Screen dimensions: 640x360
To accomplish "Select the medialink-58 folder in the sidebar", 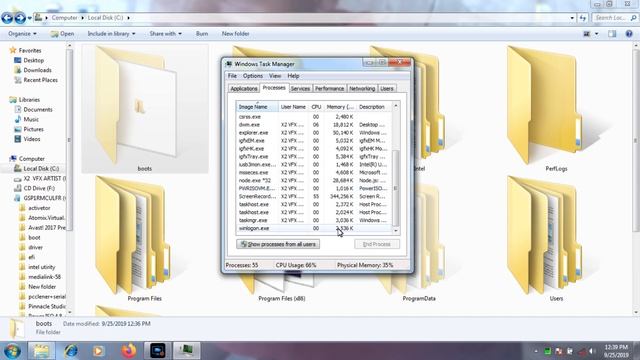I will [x=44, y=277].
